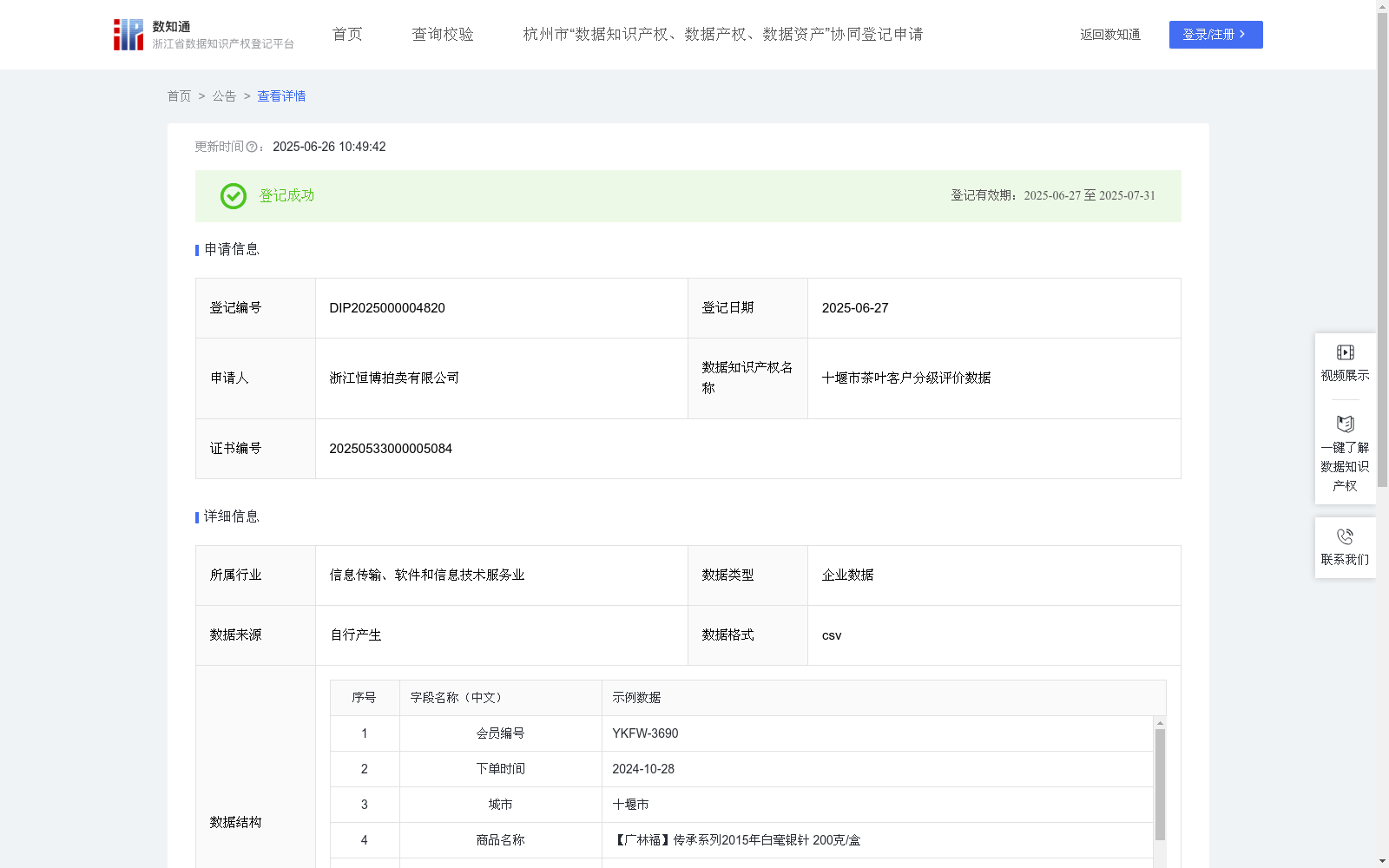
Task: Click the 城市 field name cell
Action: [501, 805]
